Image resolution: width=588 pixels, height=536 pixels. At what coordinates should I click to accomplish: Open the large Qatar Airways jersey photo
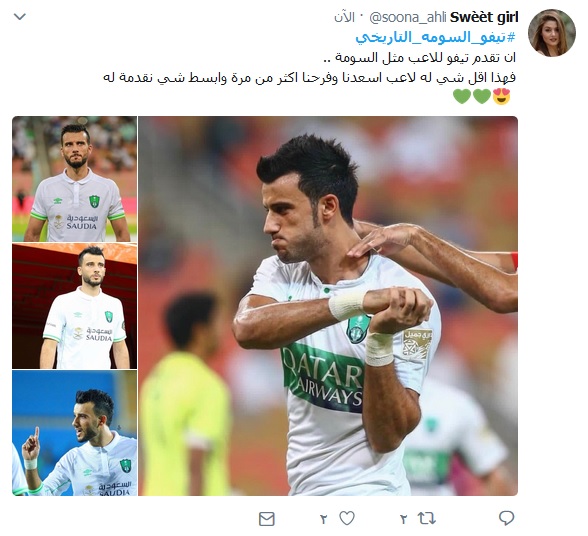(x=328, y=306)
